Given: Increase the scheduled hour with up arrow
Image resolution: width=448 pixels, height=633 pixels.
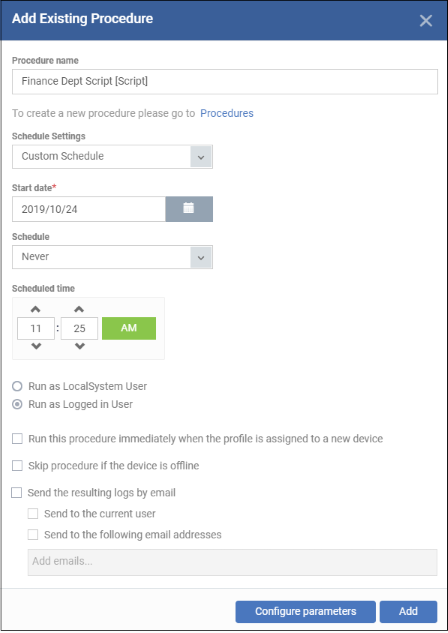Looking at the screenshot, I should 36,309.
